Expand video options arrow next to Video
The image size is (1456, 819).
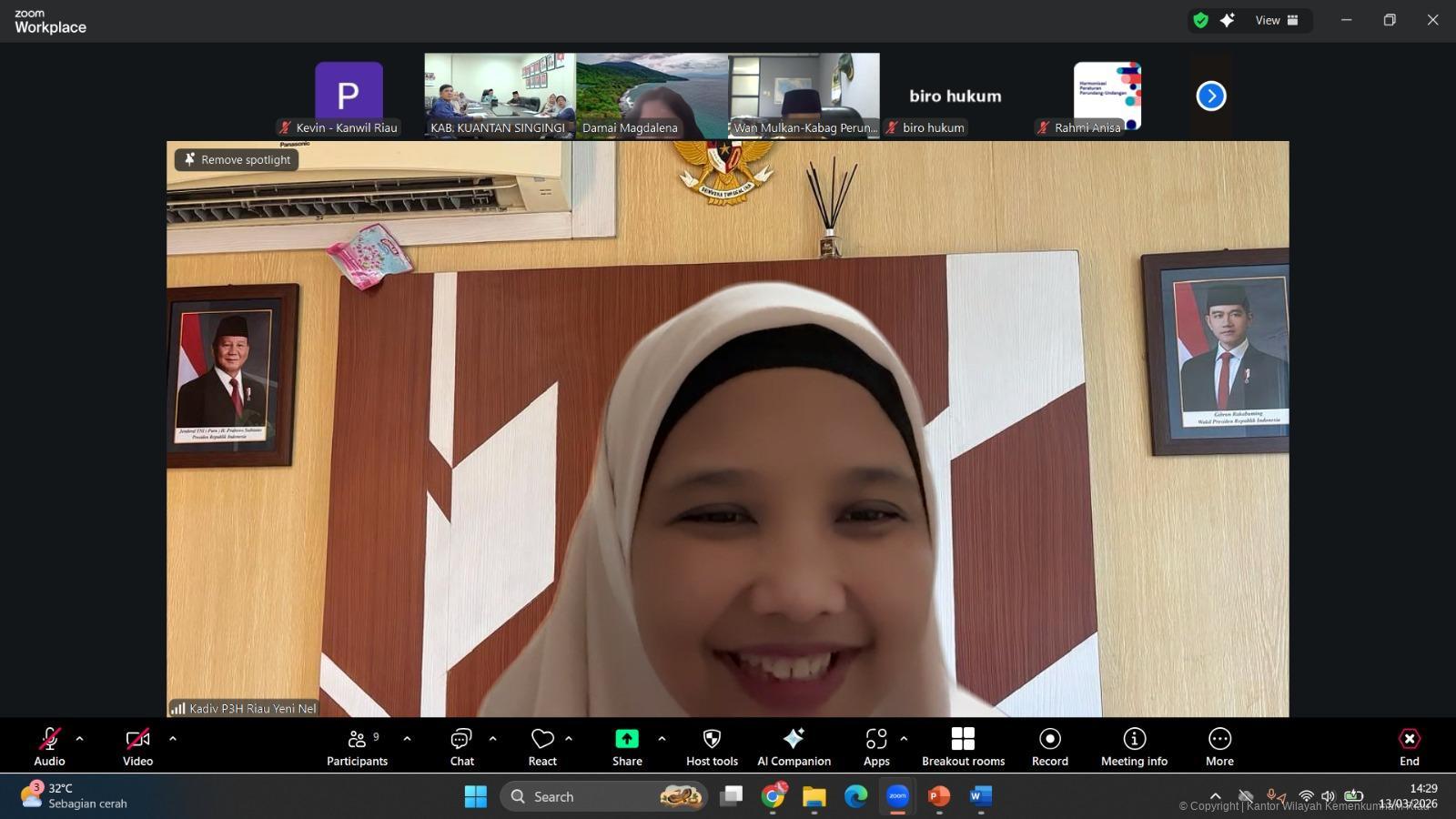coord(172,738)
